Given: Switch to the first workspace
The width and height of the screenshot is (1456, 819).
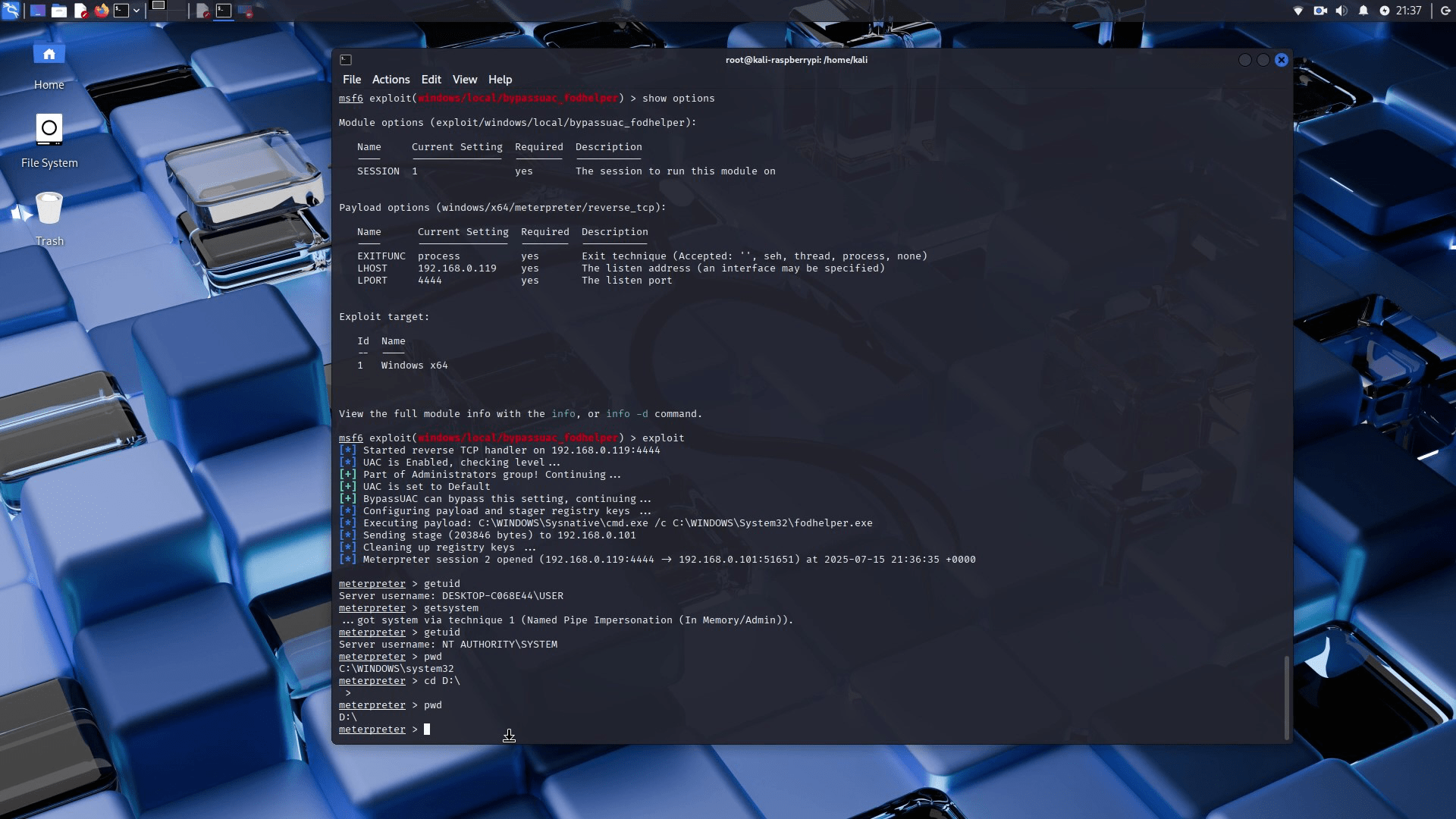Looking at the screenshot, I should [x=158, y=6].
